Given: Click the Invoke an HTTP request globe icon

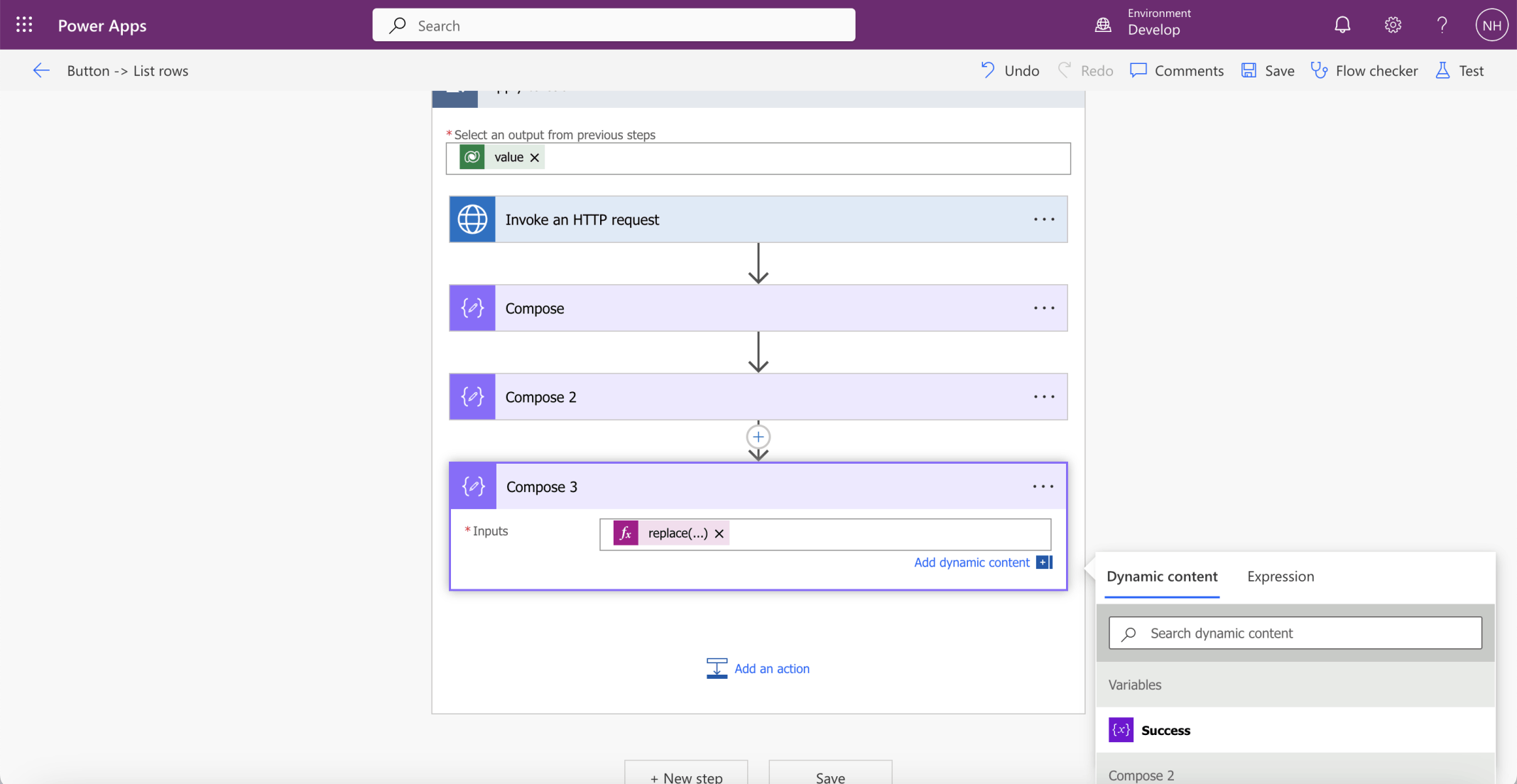Looking at the screenshot, I should pyautogui.click(x=472, y=219).
